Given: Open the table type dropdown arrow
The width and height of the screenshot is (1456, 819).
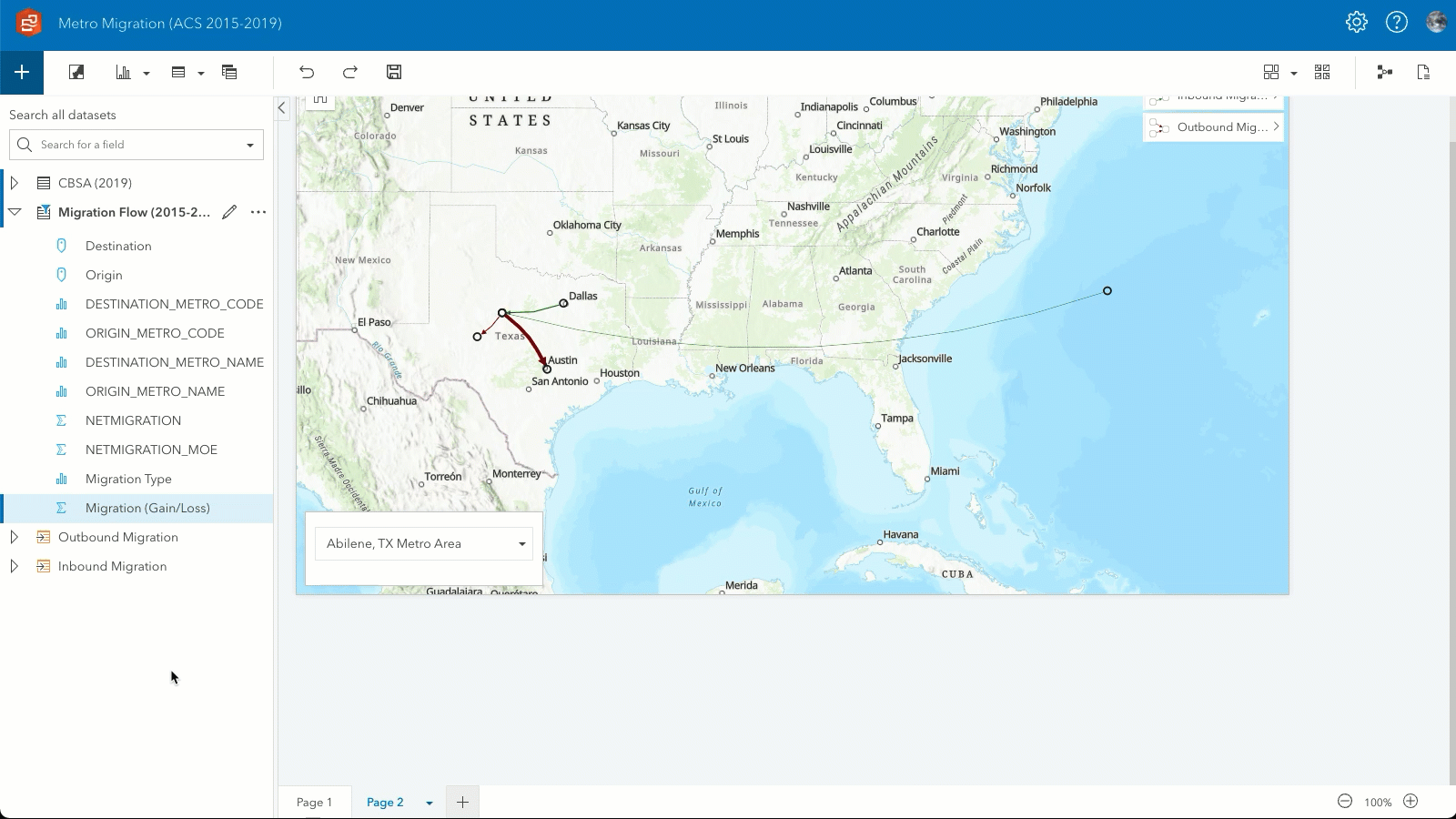Looking at the screenshot, I should (x=201, y=73).
